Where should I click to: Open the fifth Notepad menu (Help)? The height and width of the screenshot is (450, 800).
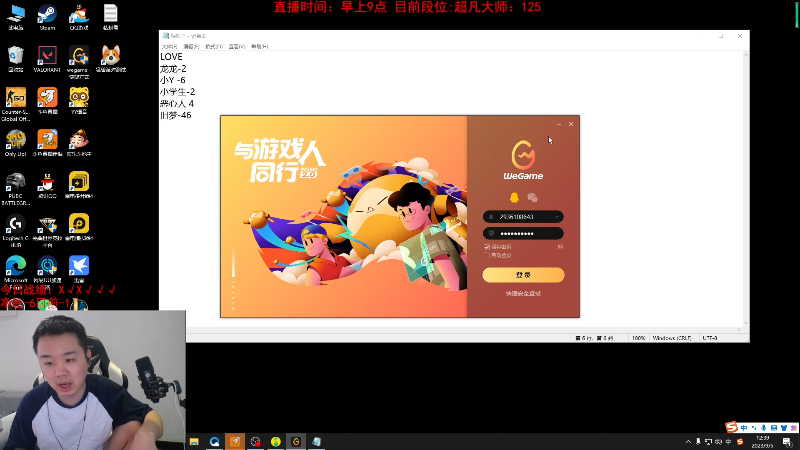pyautogui.click(x=259, y=46)
